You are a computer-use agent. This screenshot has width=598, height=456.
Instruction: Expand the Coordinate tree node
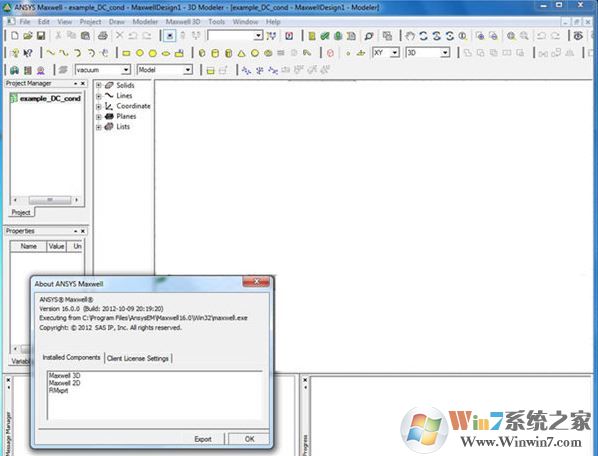click(x=98, y=106)
